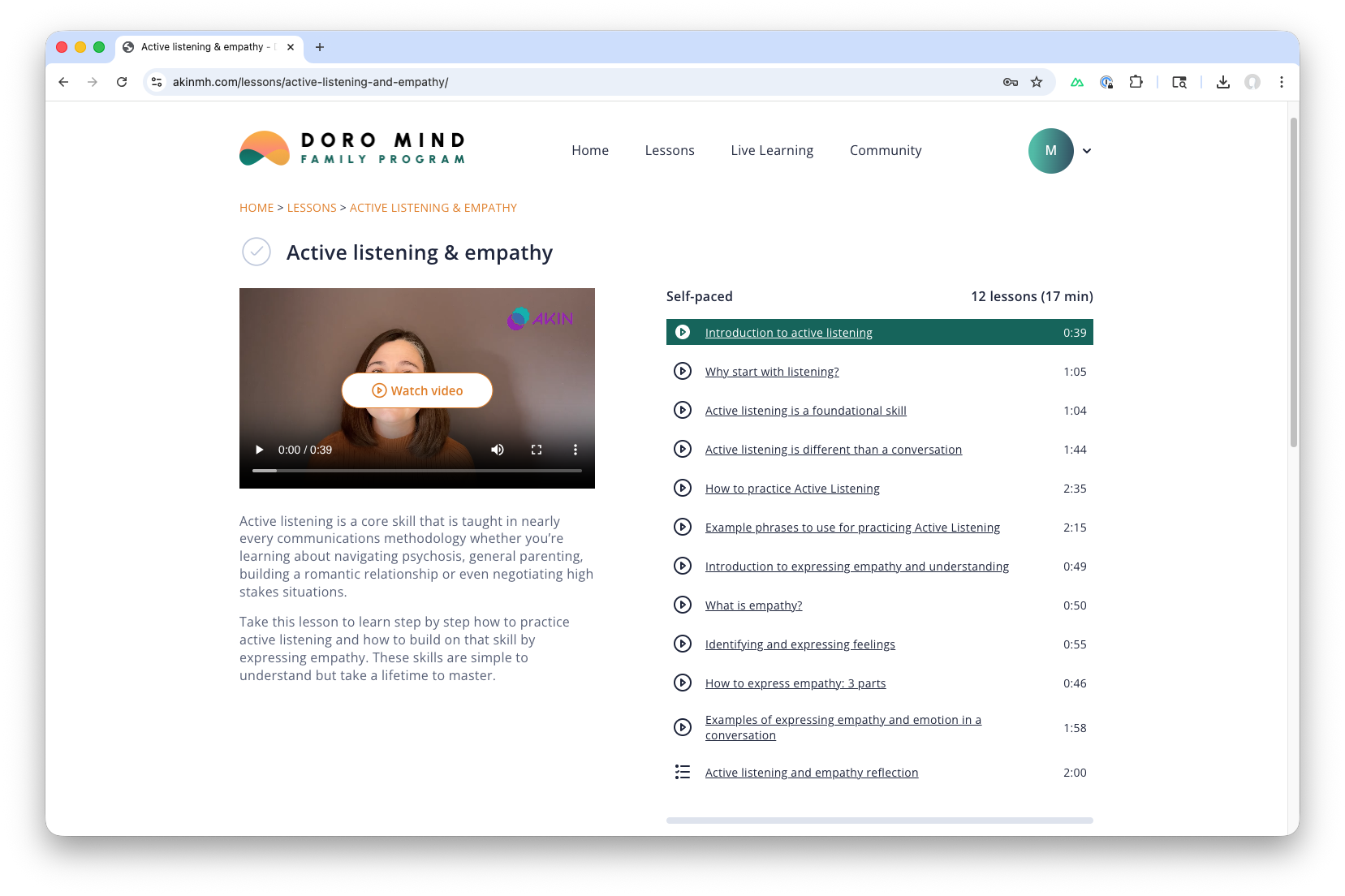Toggle play on the video at 0:00
1345x896 pixels.
(259, 449)
